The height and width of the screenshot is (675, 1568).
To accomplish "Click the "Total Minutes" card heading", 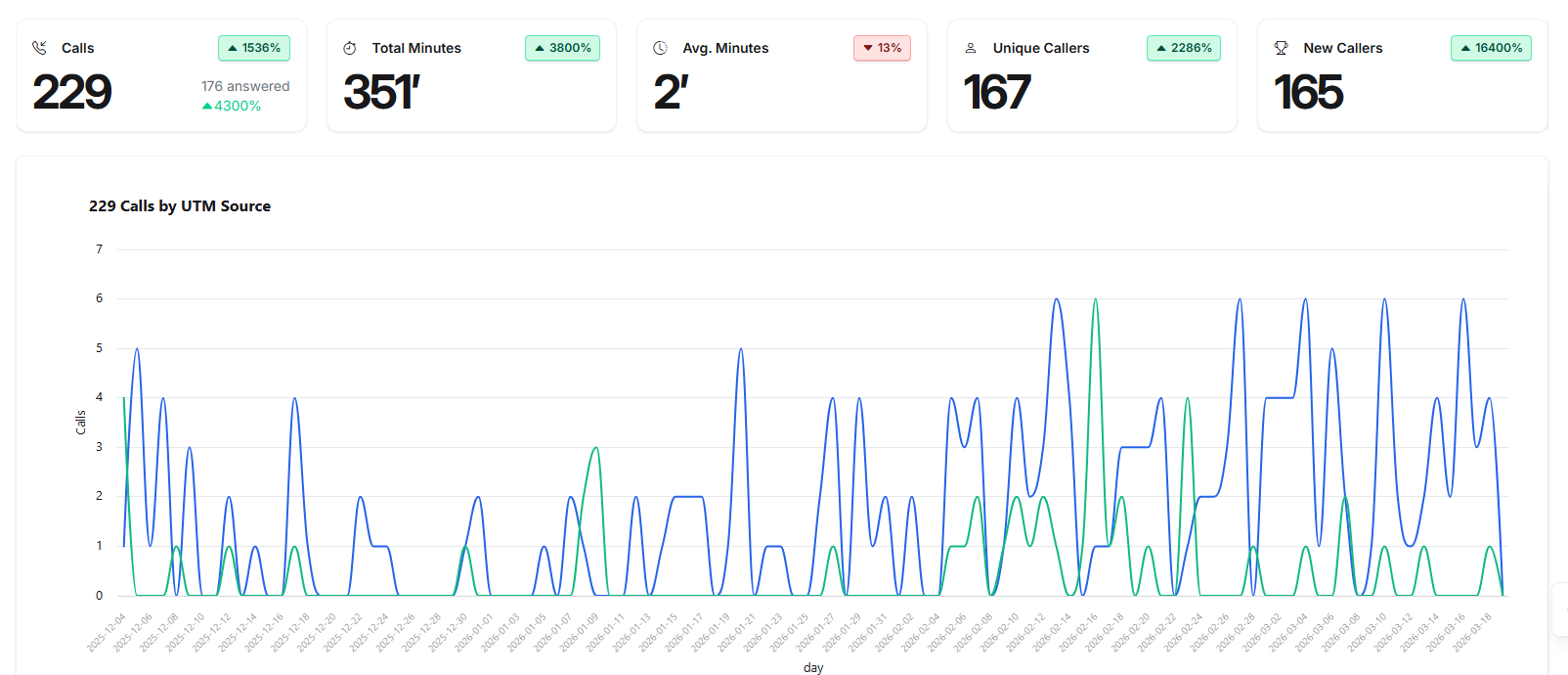I will point(416,48).
